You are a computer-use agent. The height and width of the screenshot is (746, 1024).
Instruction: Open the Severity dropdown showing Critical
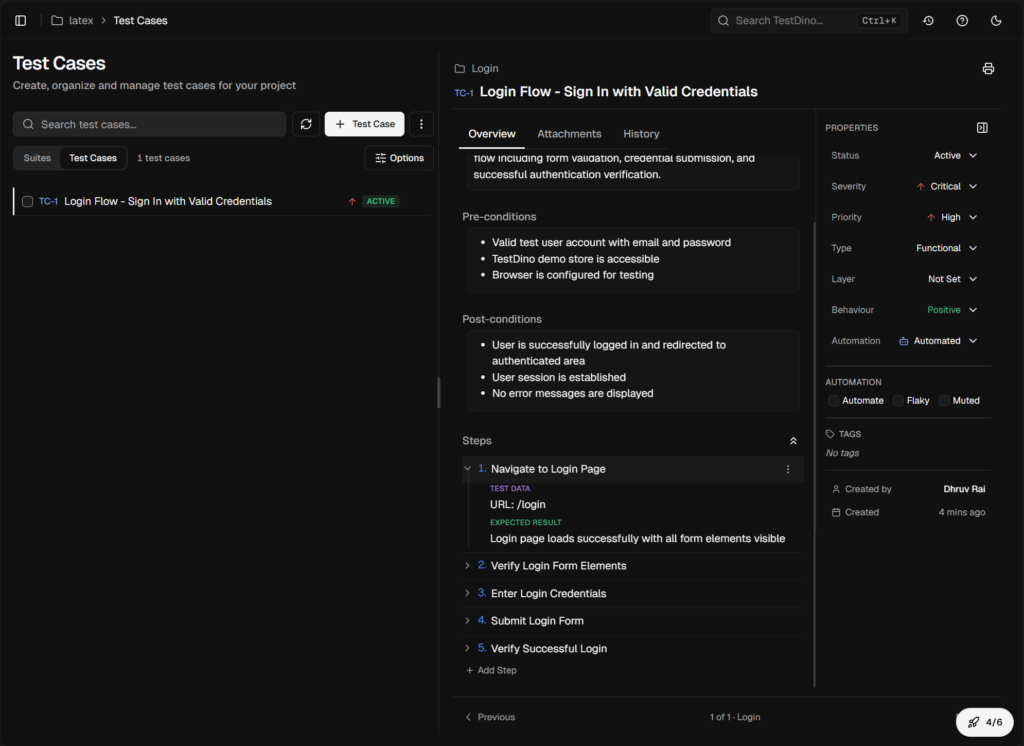(944, 186)
